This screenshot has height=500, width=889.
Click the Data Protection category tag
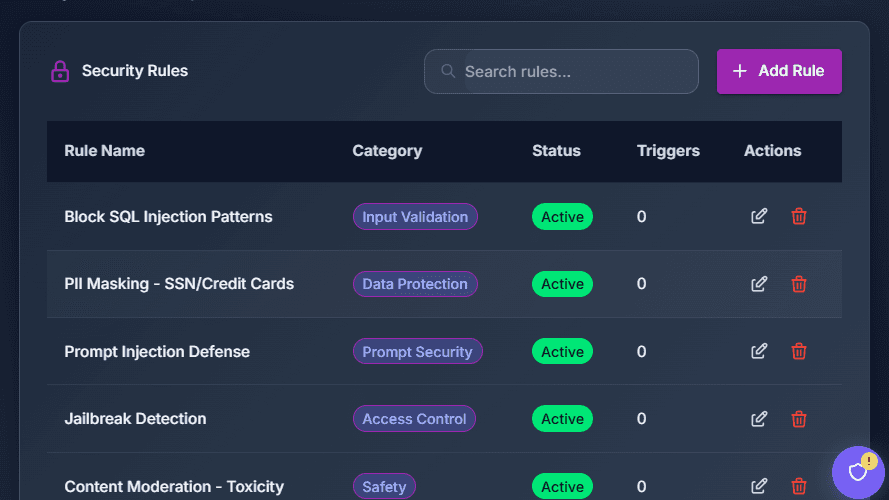[415, 284]
